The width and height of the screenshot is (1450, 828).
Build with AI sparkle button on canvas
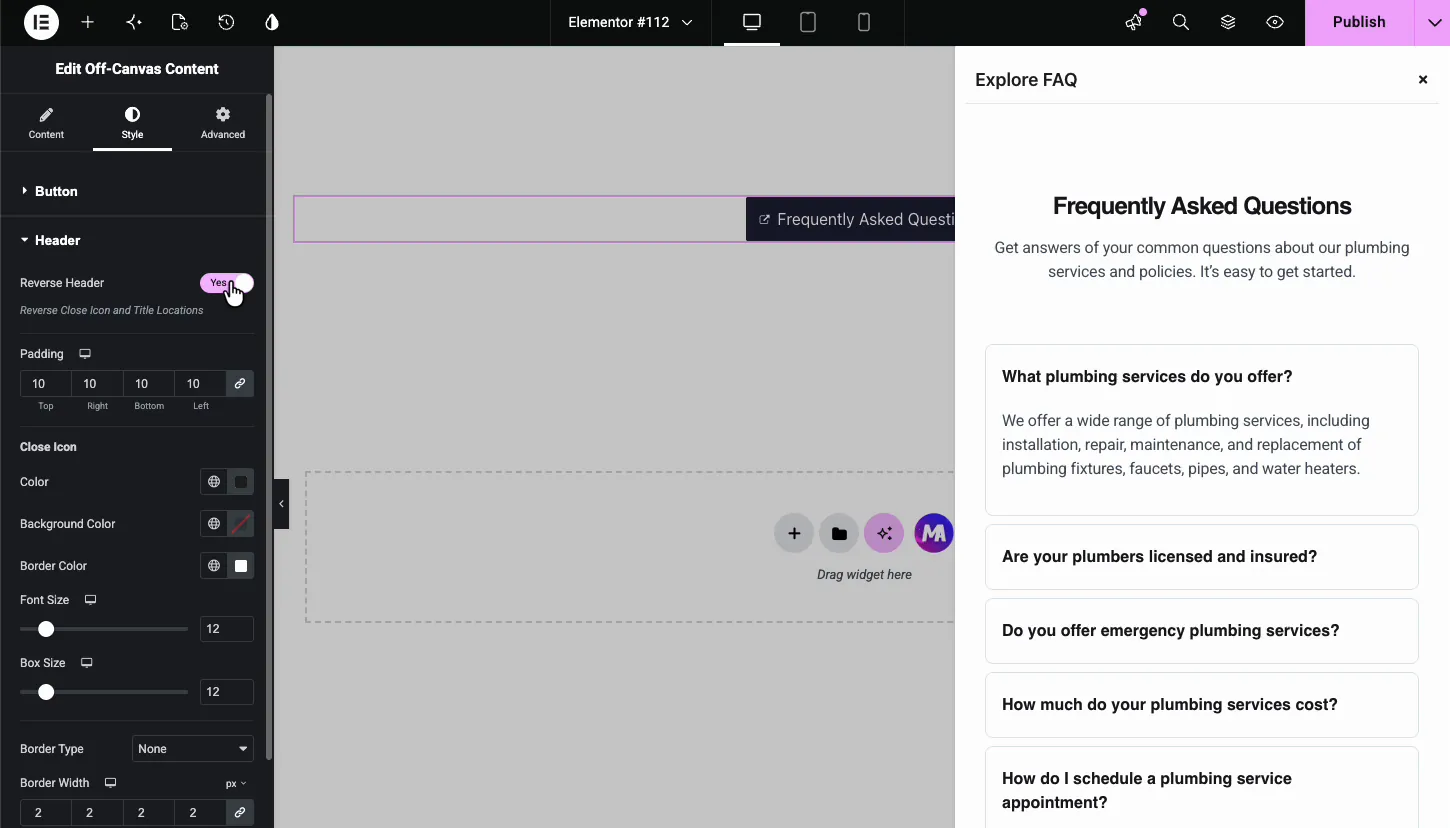coord(885,533)
